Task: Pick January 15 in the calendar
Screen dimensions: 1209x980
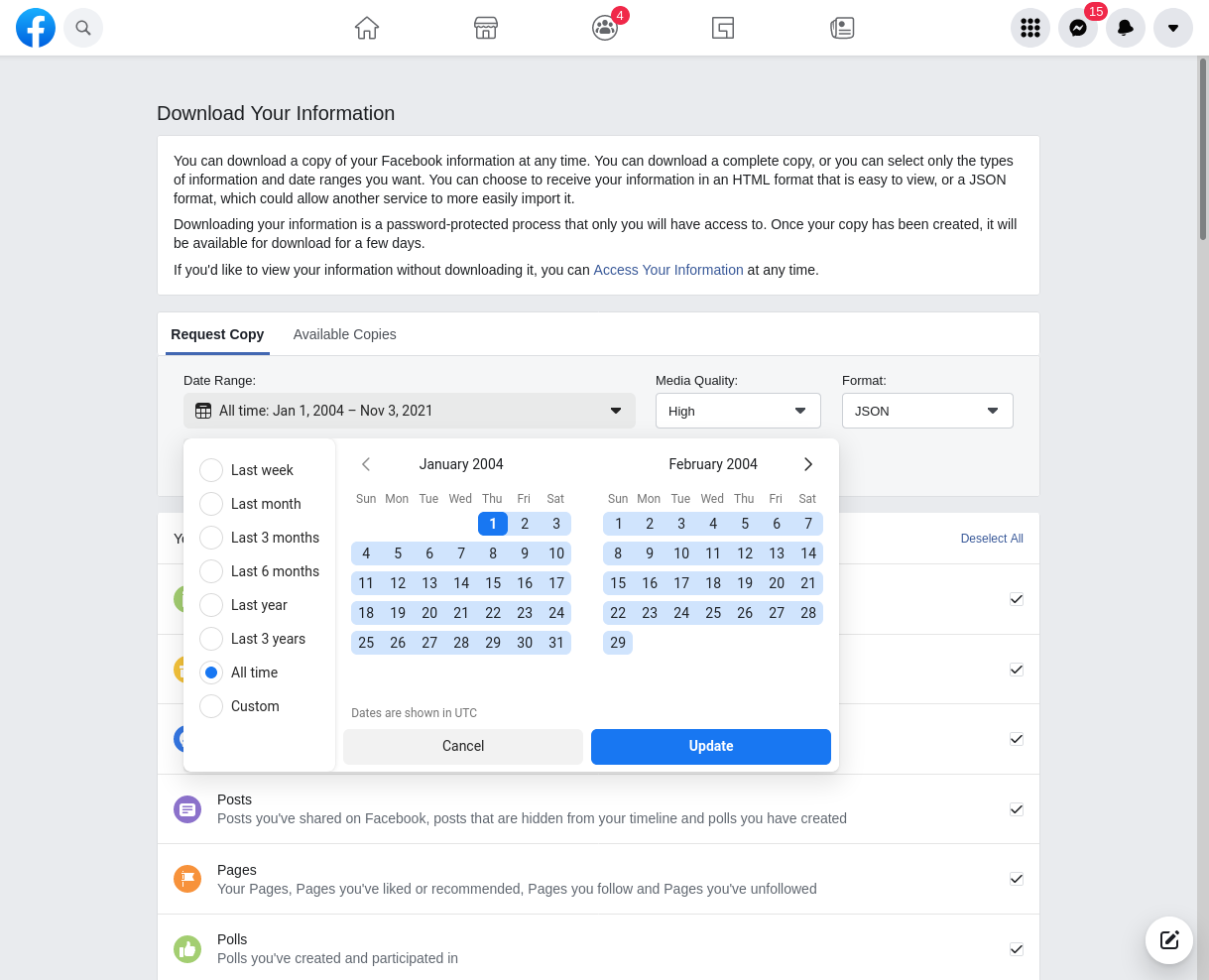Action: click(x=493, y=583)
